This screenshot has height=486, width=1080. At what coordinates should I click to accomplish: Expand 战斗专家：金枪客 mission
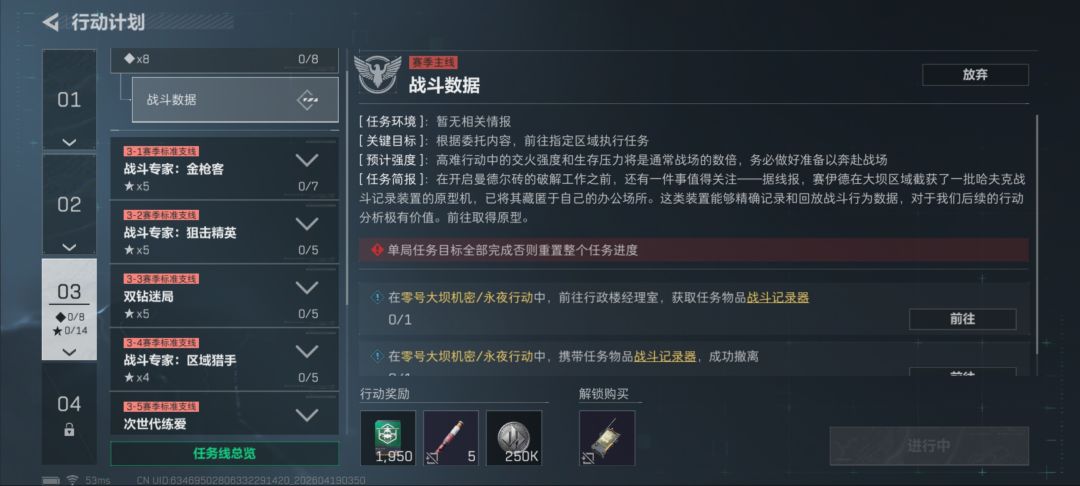pos(307,160)
